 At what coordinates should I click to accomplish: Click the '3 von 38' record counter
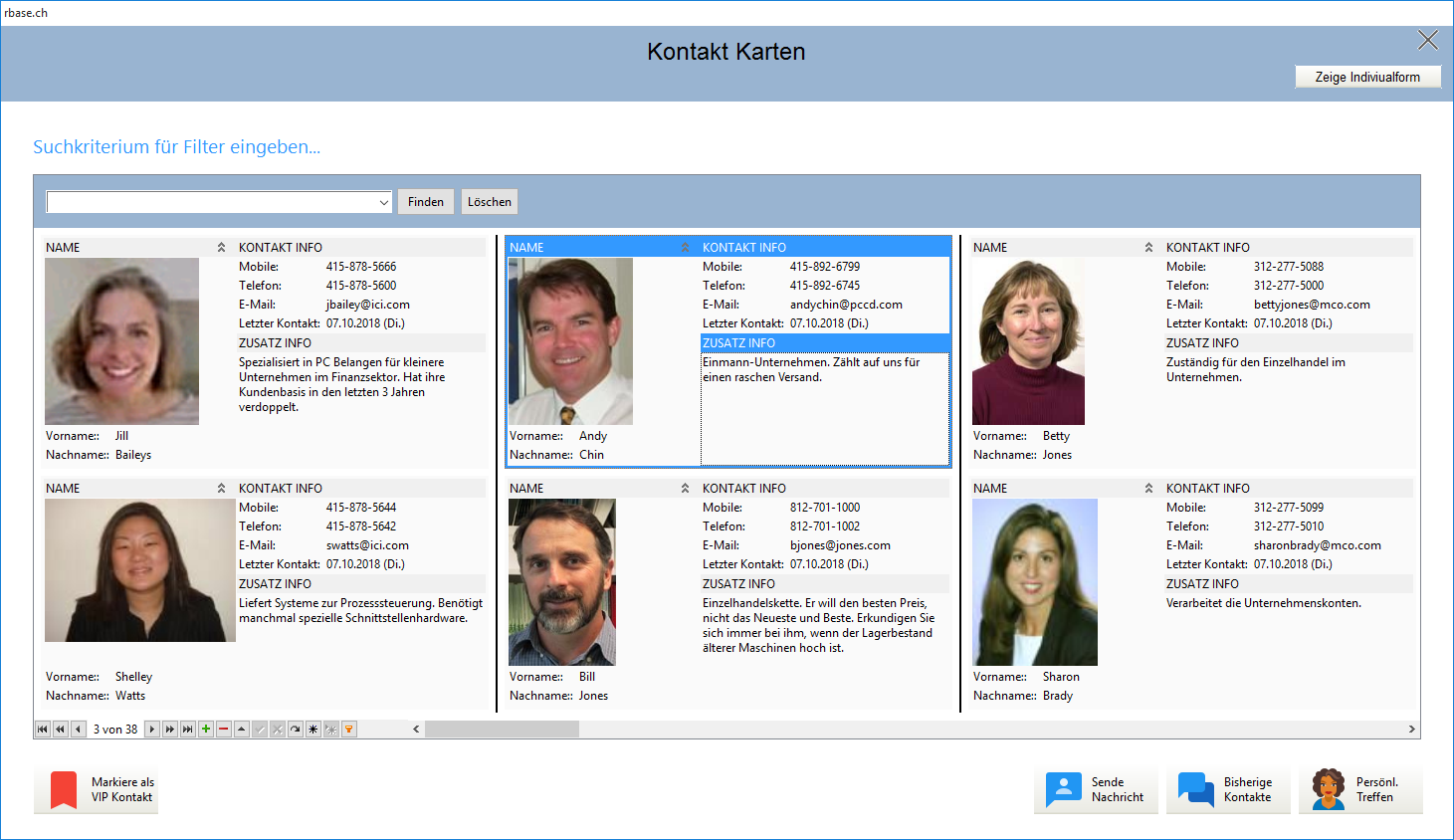tap(115, 730)
